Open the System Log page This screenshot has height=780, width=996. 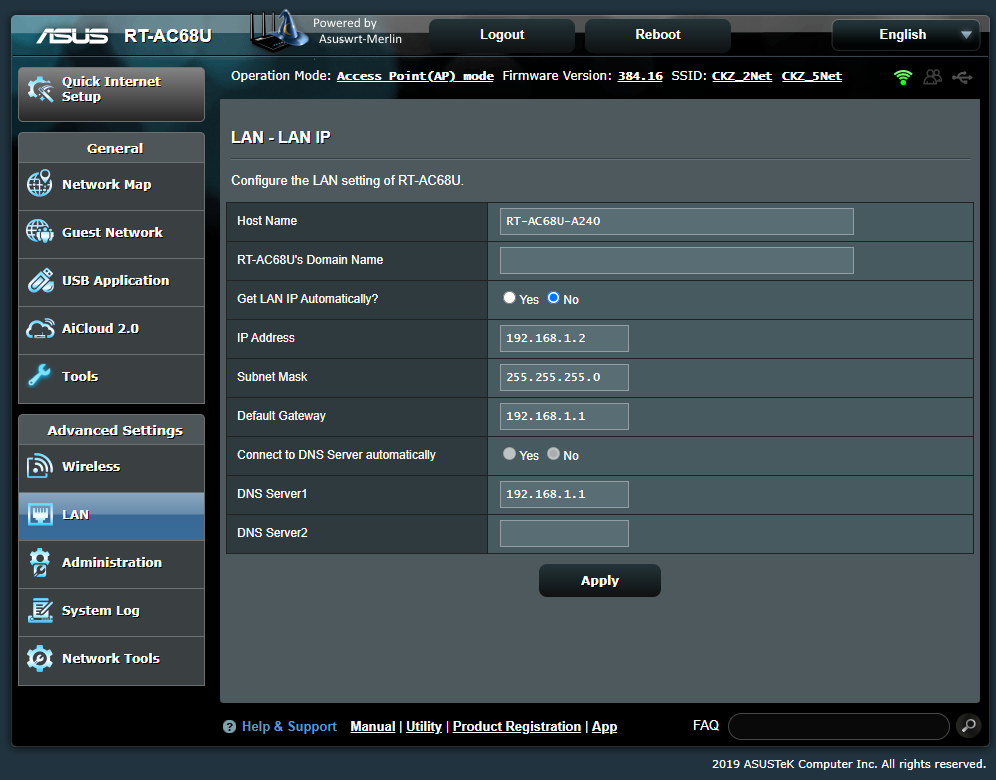click(111, 611)
